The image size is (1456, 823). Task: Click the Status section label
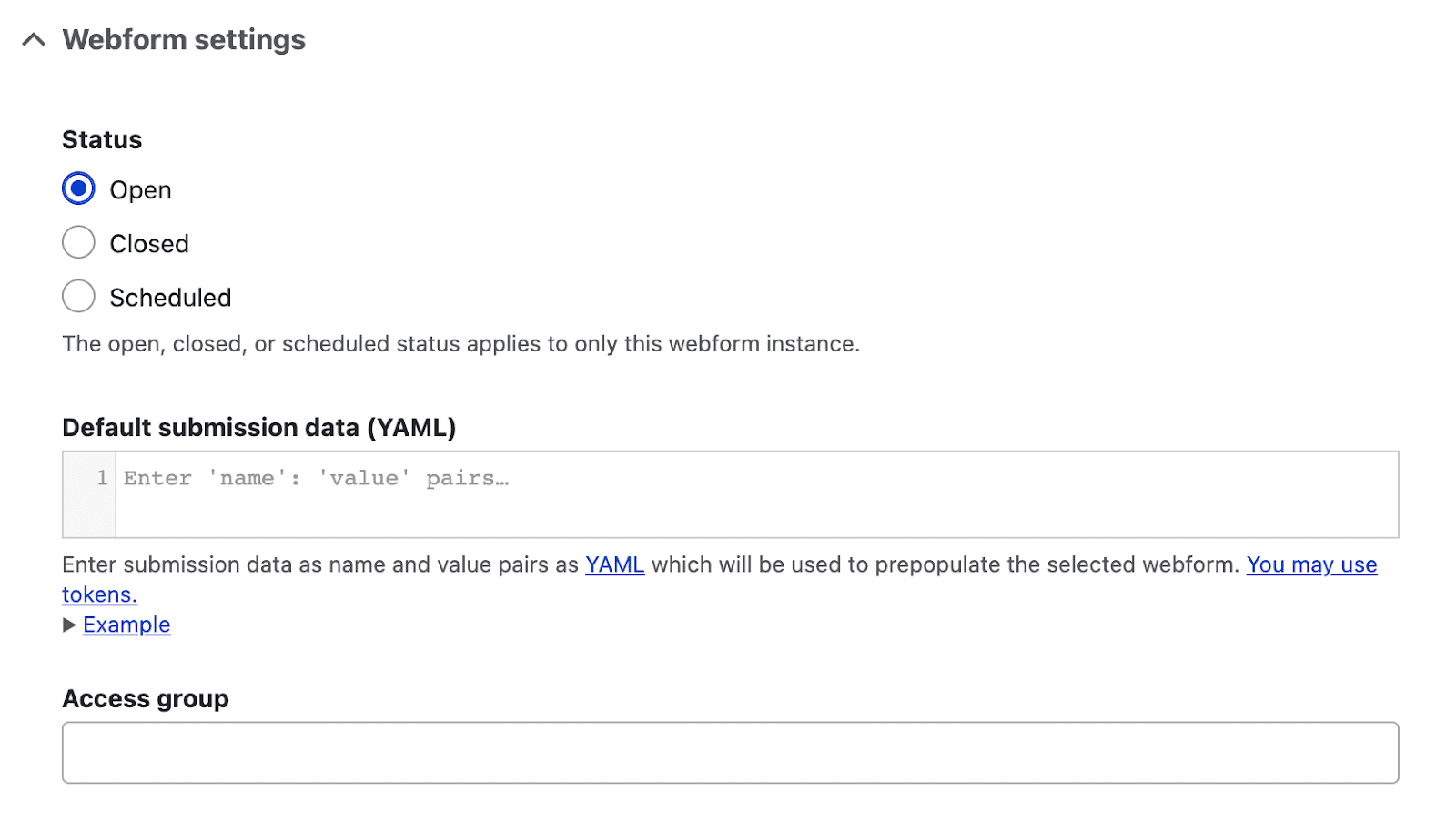[101, 139]
